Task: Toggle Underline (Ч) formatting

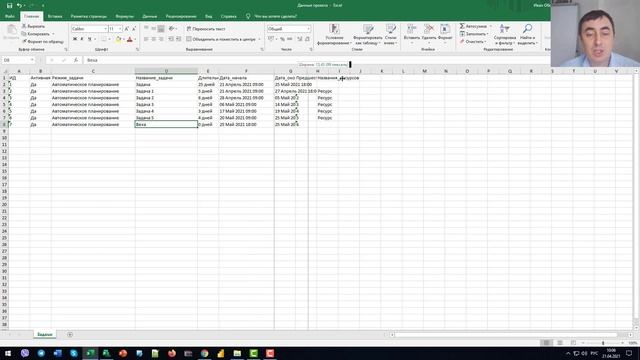Action: 89,39
